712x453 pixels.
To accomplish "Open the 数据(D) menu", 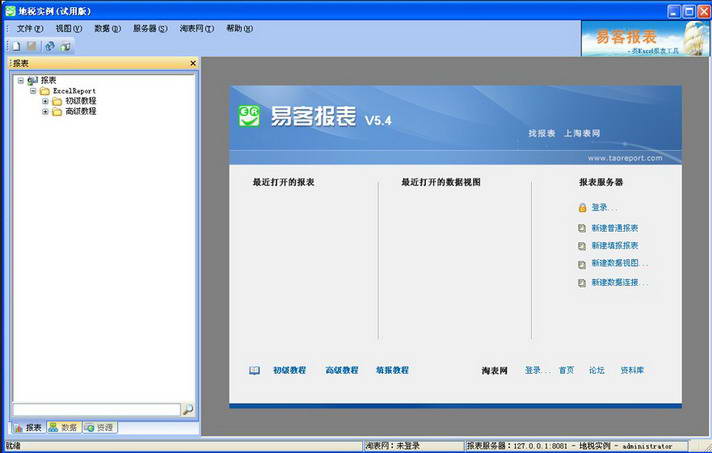I will (108, 29).
